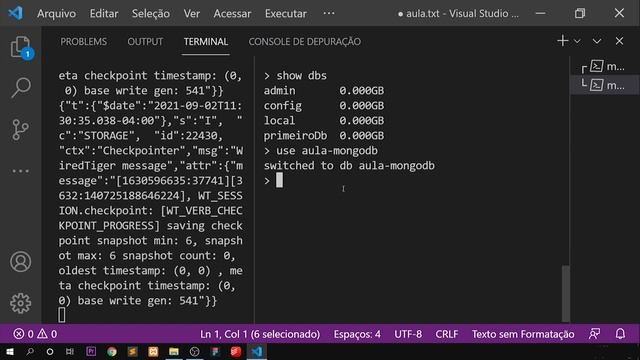Image resolution: width=640 pixels, height=360 pixels.
Task: Open the Editar menu
Action: (x=104, y=13)
